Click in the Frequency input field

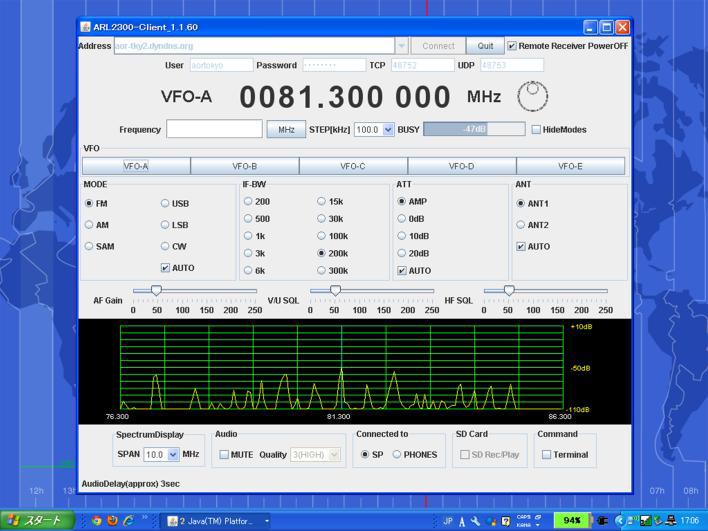pos(214,130)
